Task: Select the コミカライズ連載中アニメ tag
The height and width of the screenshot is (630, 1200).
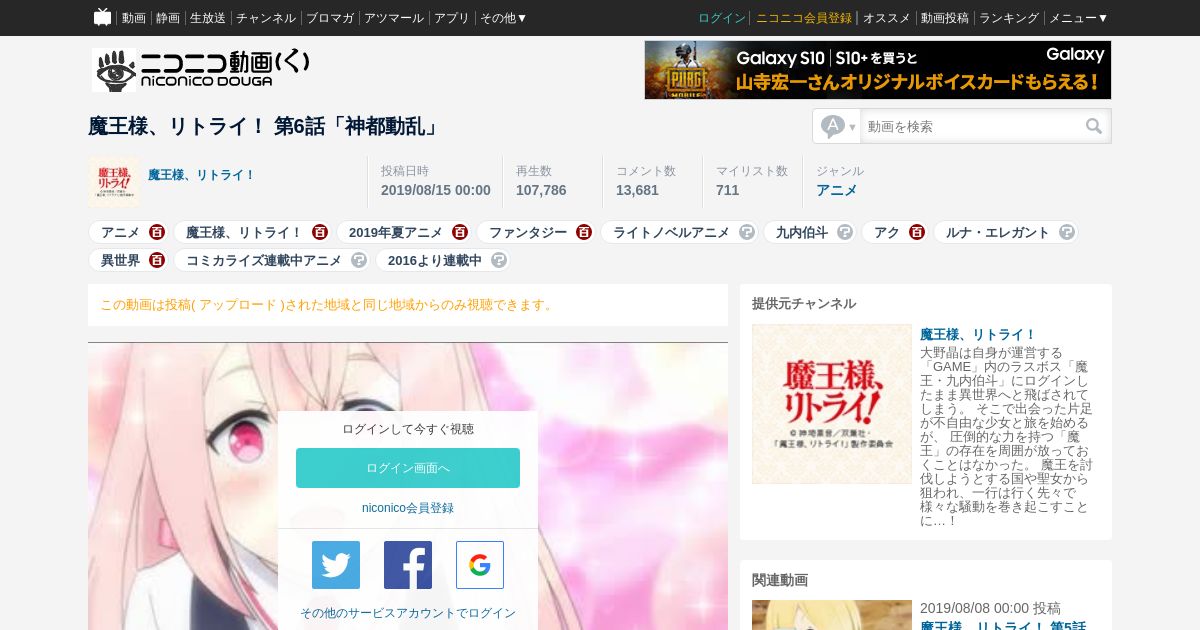Action: click(x=264, y=260)
